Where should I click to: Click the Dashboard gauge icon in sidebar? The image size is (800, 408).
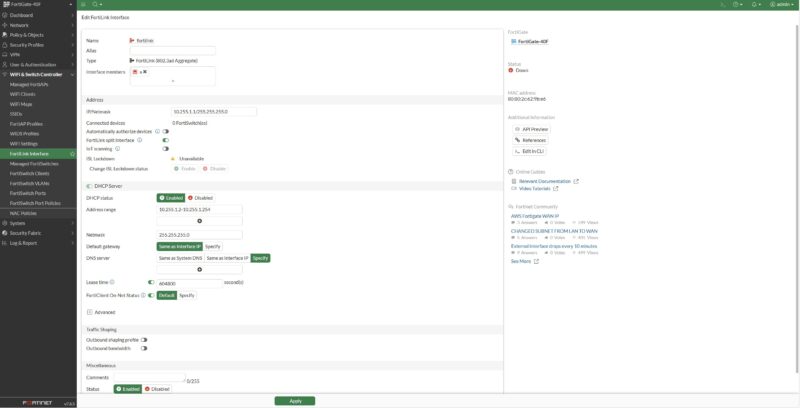click(x=5, y=15)
